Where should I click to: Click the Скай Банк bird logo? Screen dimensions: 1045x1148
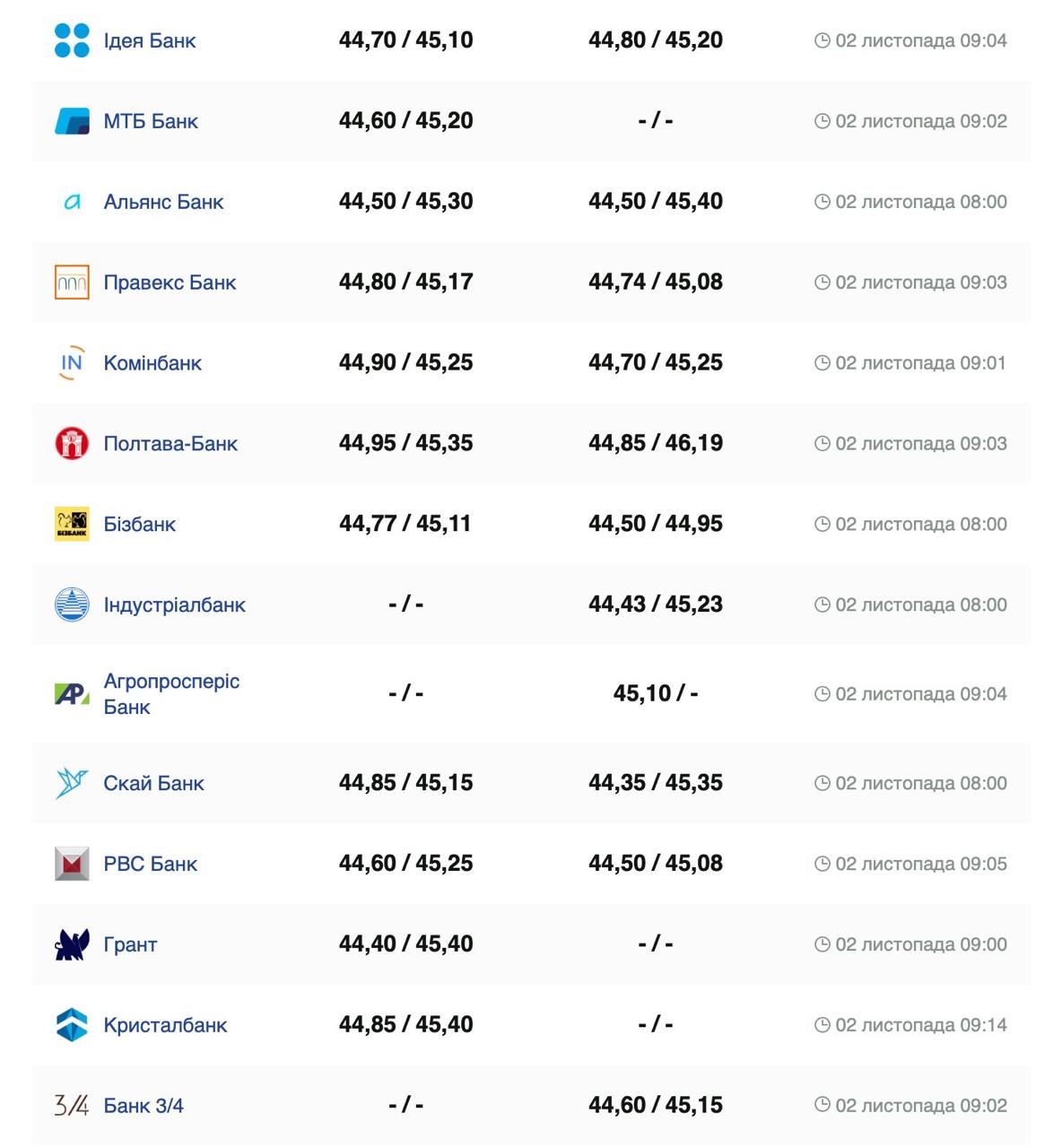pyautogui.click(x=72, y=783)
